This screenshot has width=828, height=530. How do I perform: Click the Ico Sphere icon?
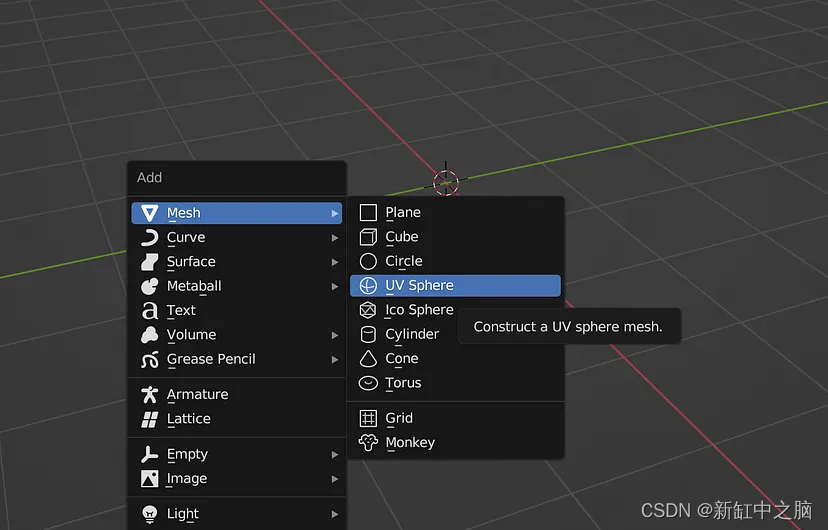click(x=368, y=310)
